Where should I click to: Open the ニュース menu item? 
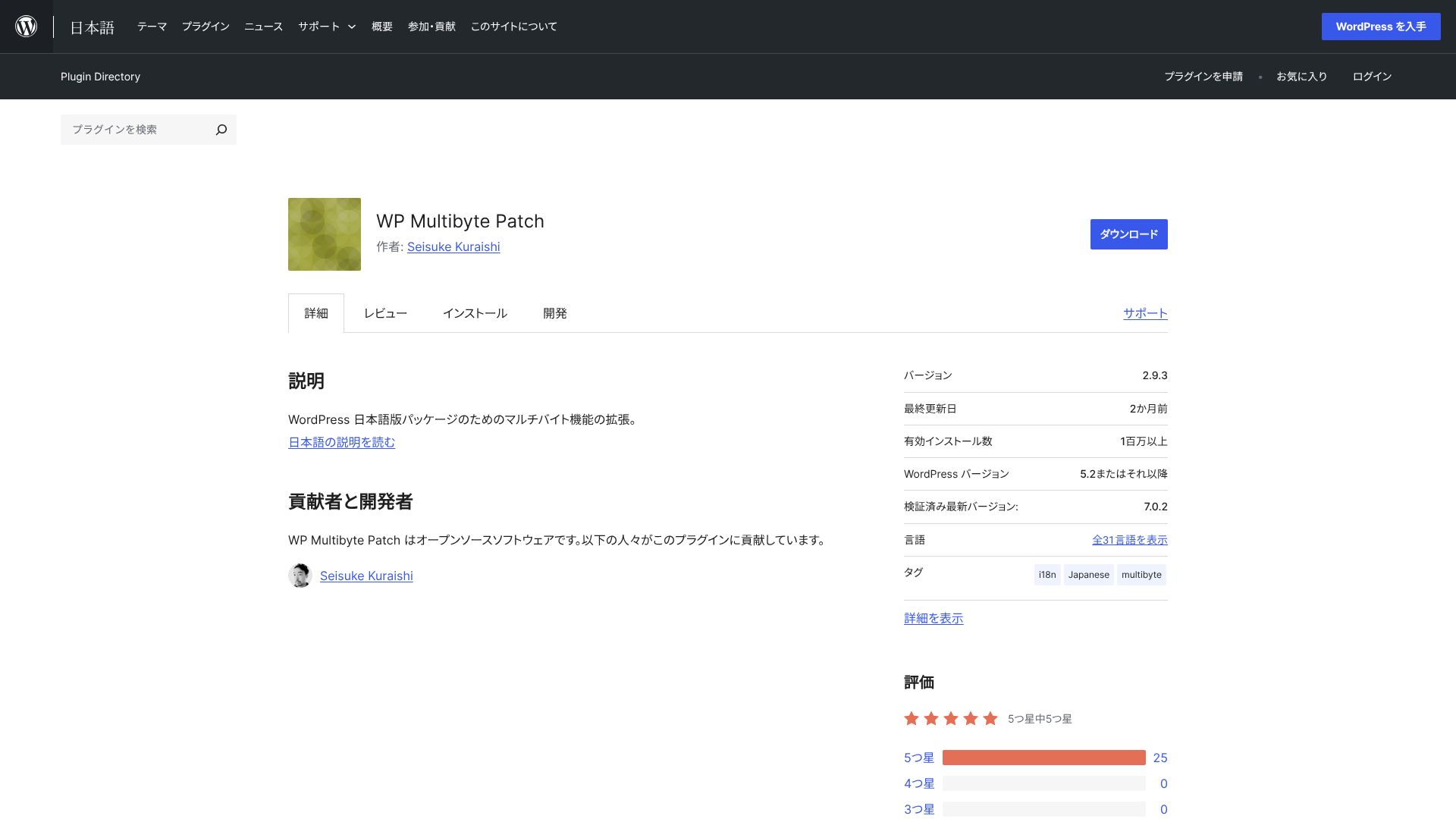coord(263,27)
